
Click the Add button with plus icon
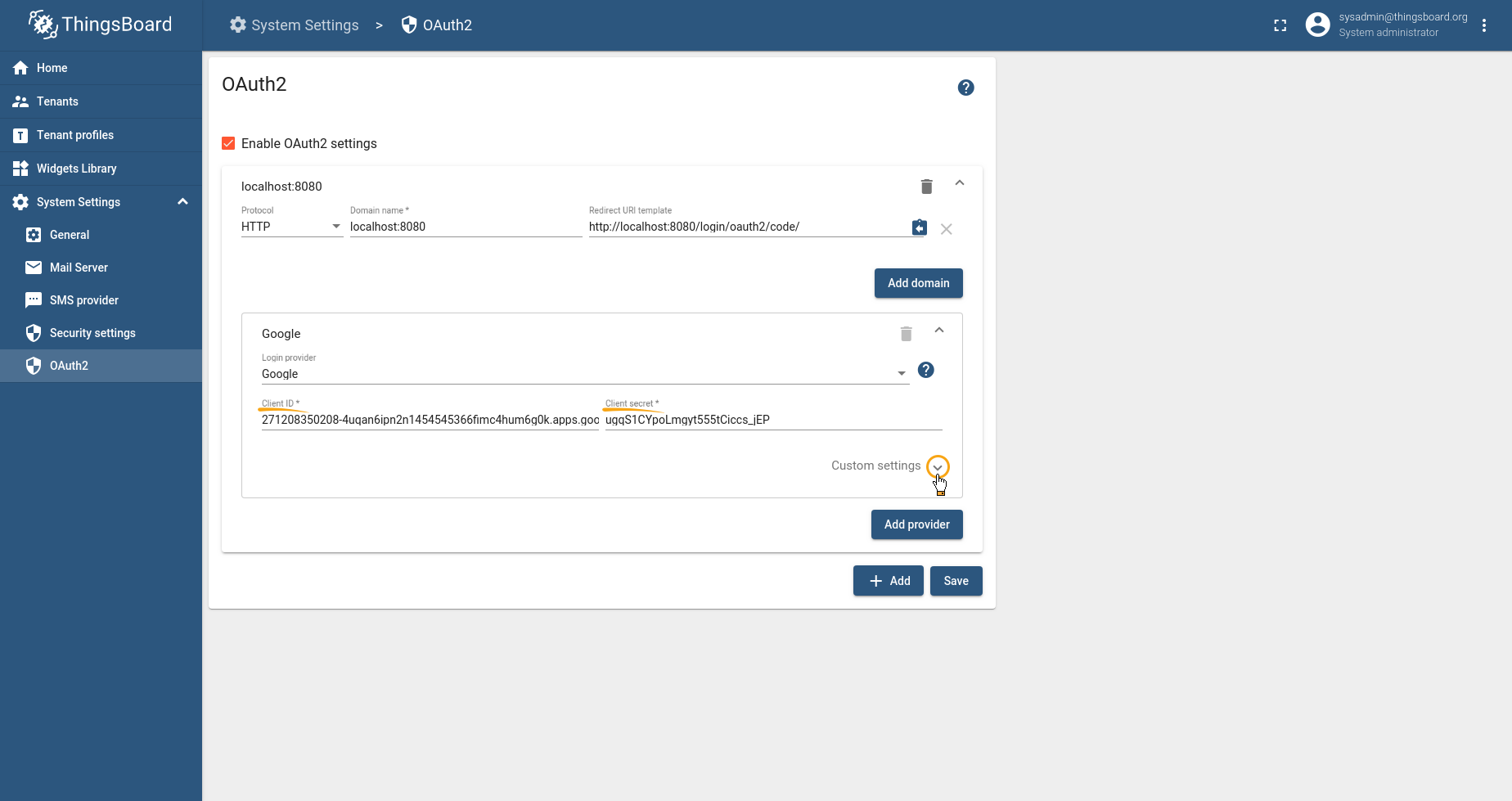[889, 581]
